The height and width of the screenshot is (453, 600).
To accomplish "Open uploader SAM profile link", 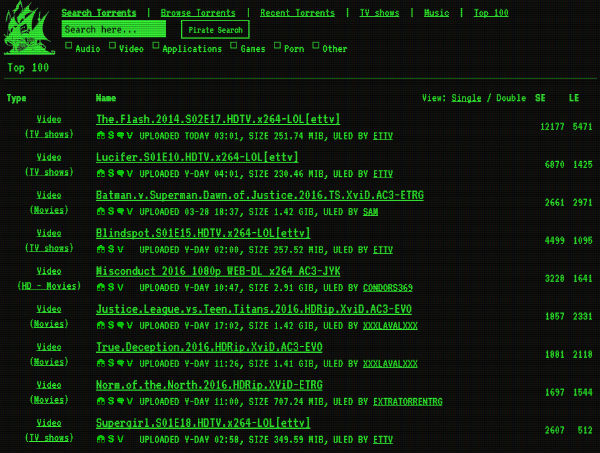I will click(x=370, y=212).
